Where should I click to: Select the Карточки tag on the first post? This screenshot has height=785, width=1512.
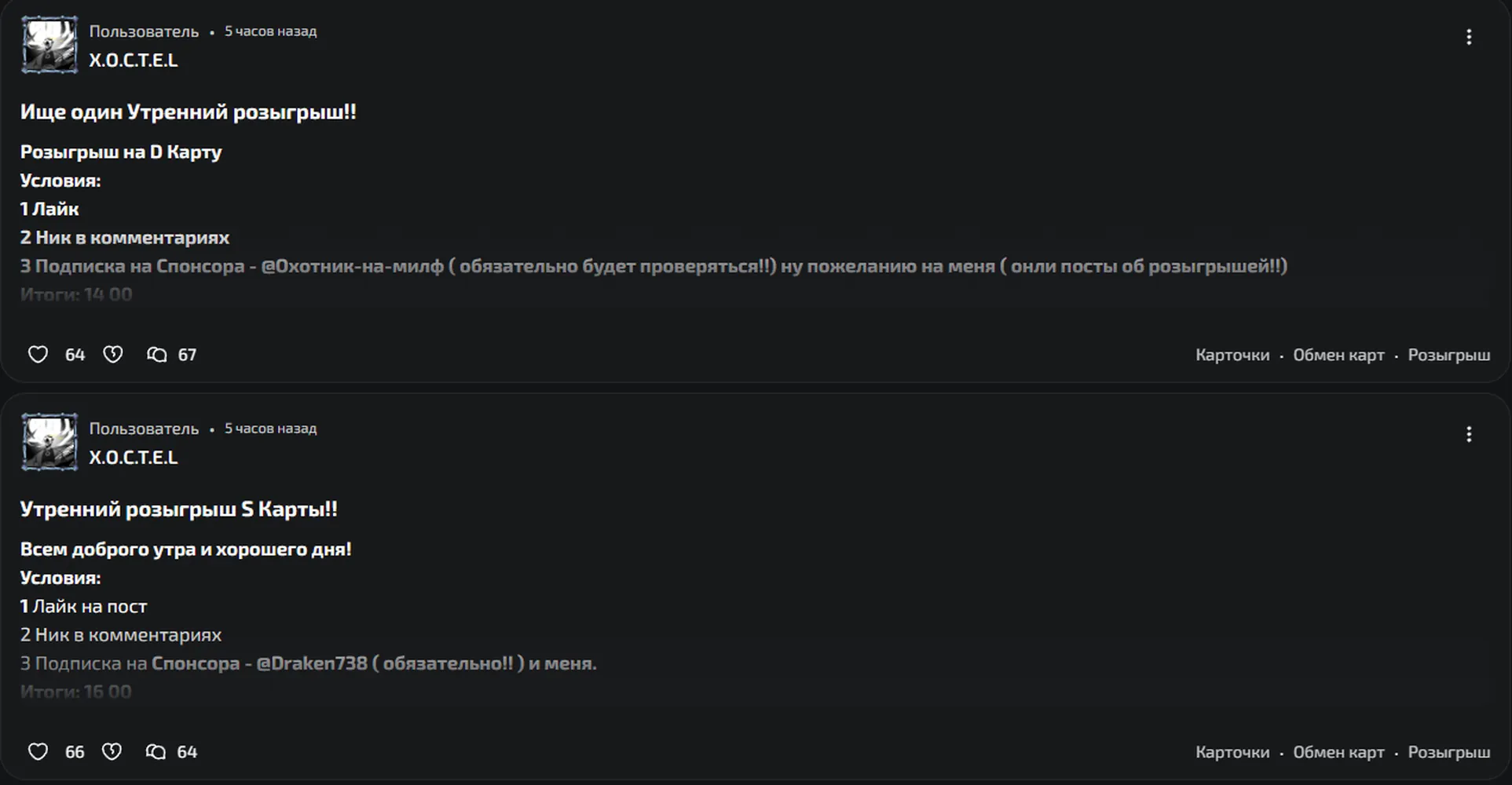click(1232, 355)
